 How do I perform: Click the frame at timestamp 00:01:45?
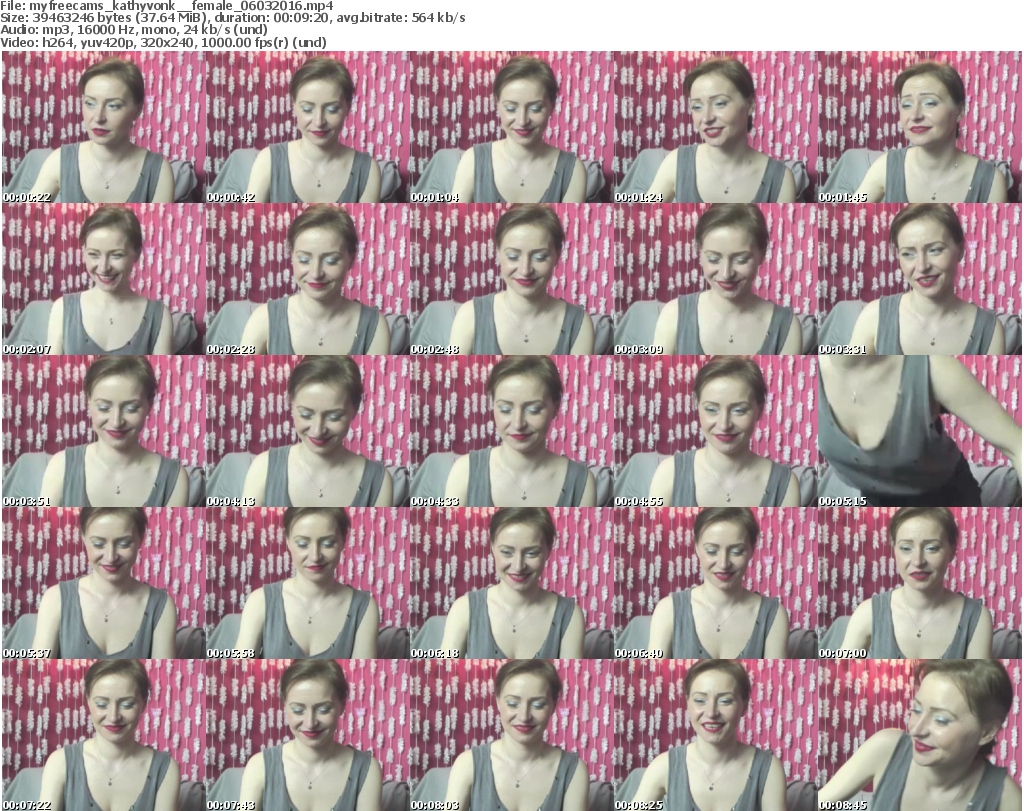(919, 128)
